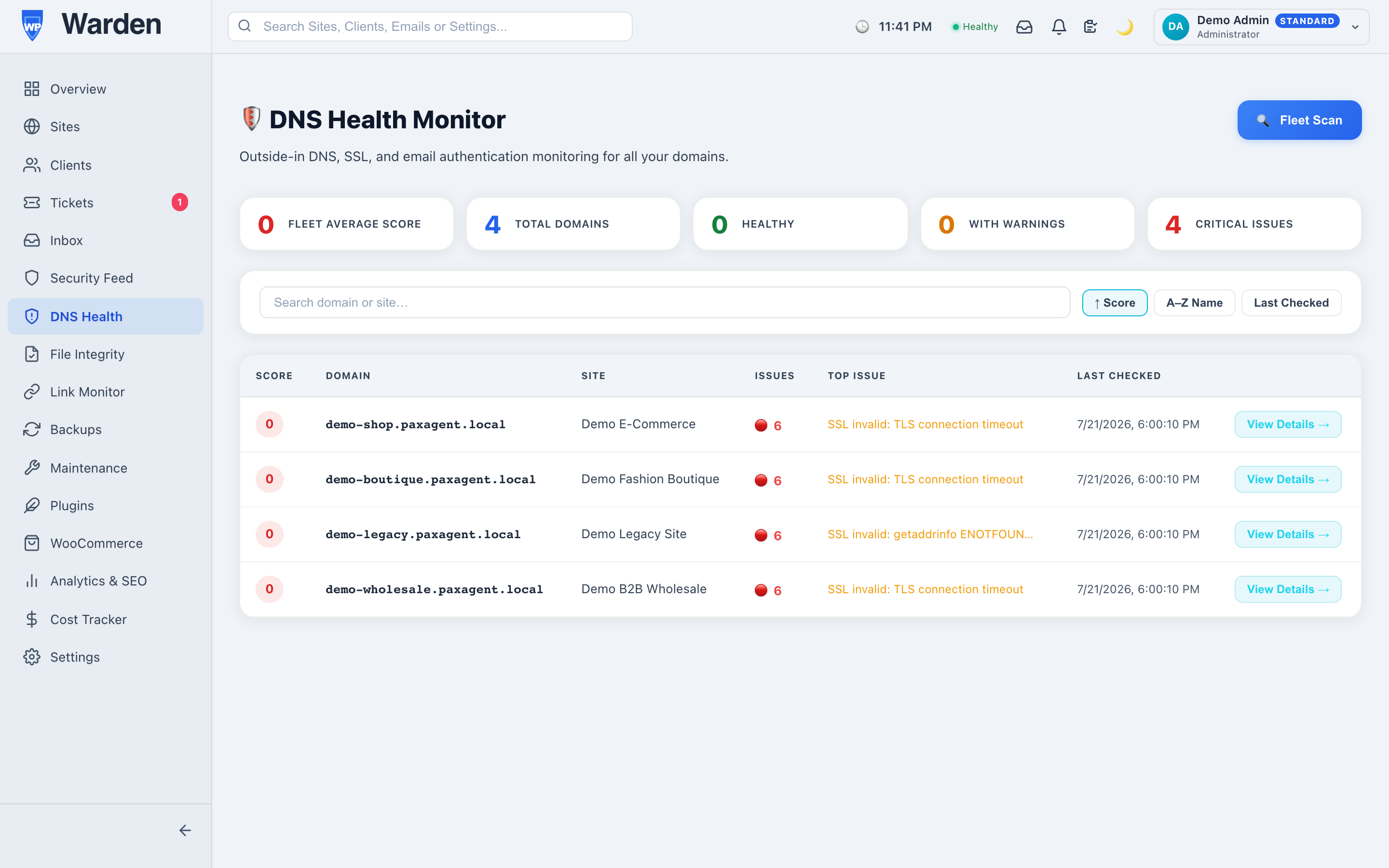
Task: Open the File Integrity document icon
Action: (x=31, y=354)
